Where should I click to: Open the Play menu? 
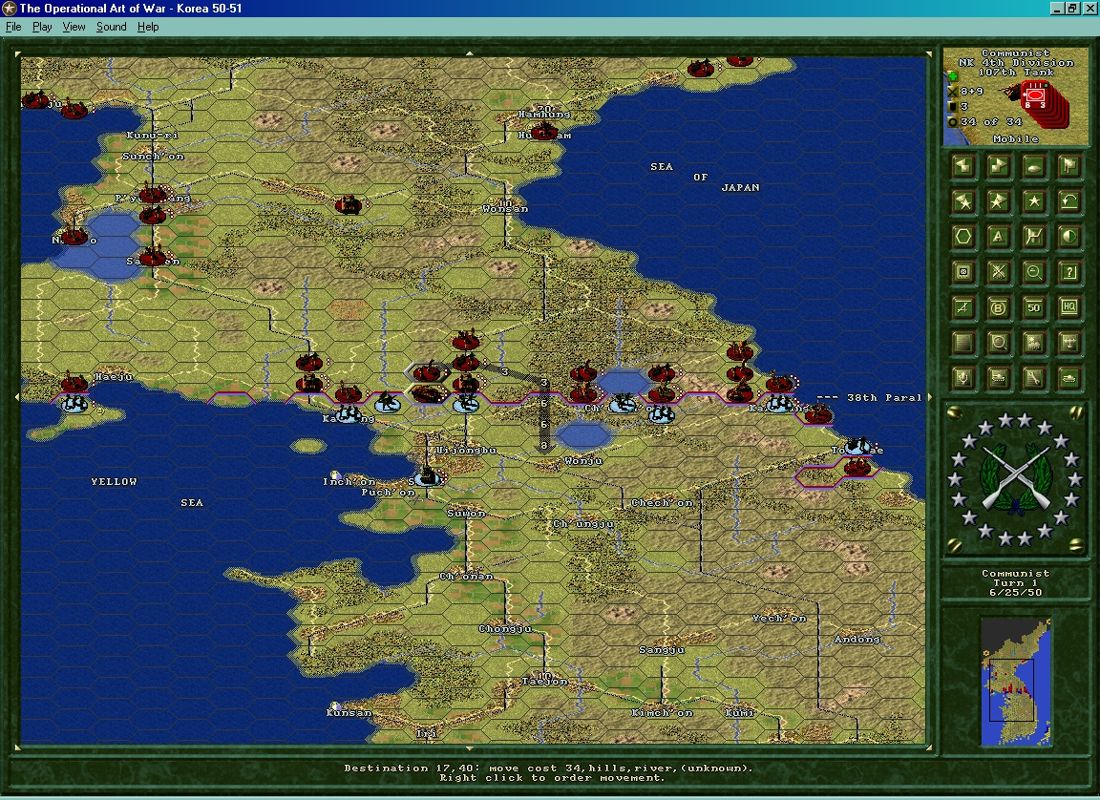[42, 27]
